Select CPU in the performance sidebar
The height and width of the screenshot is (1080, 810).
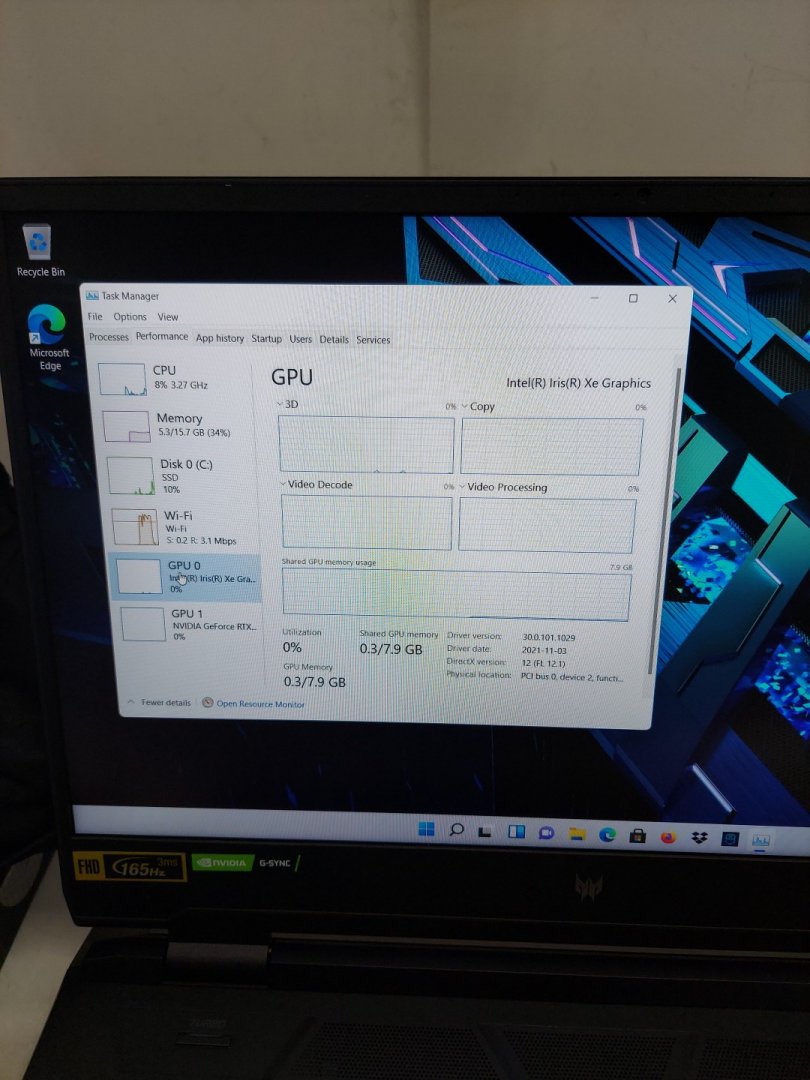pyautogui.click(x=174, y=378)
